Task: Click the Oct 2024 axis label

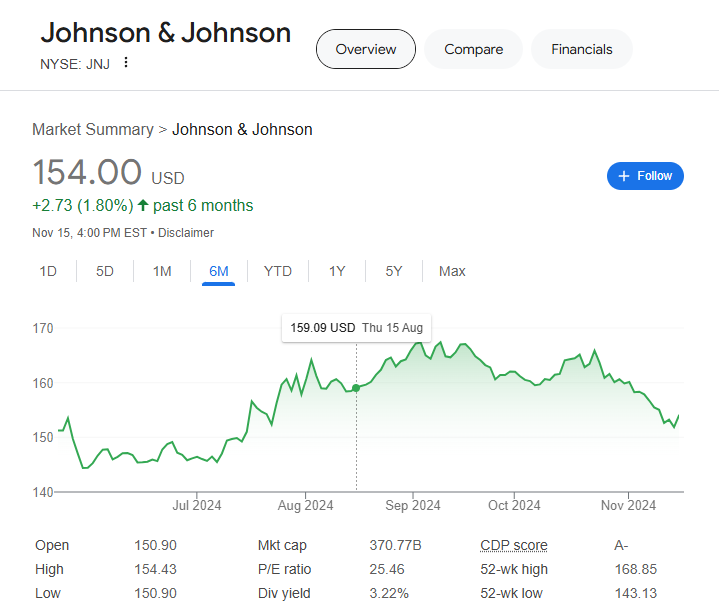Action: [514, 505]
